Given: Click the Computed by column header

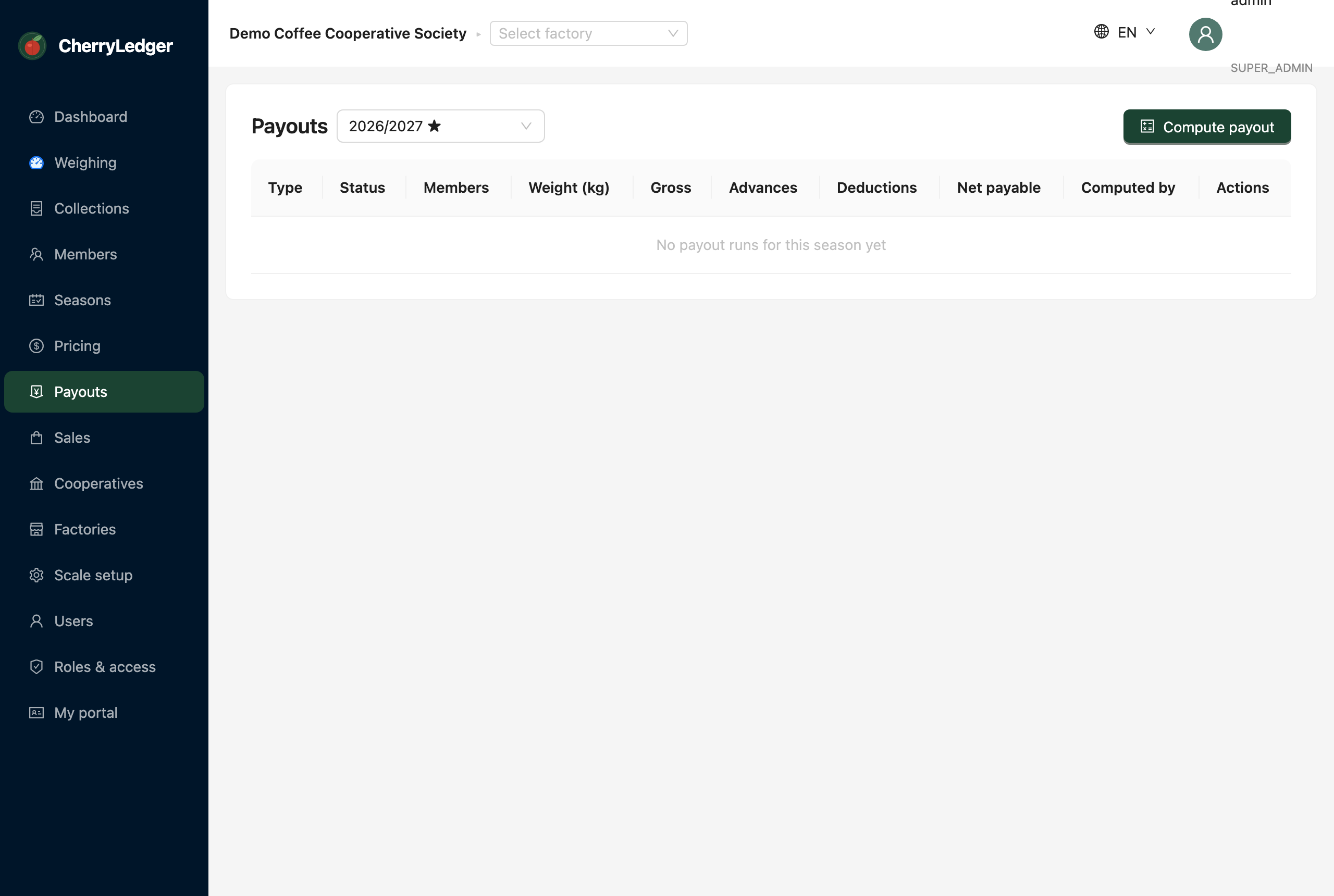Looking at the screenshot, I should tap(1128, 188).
